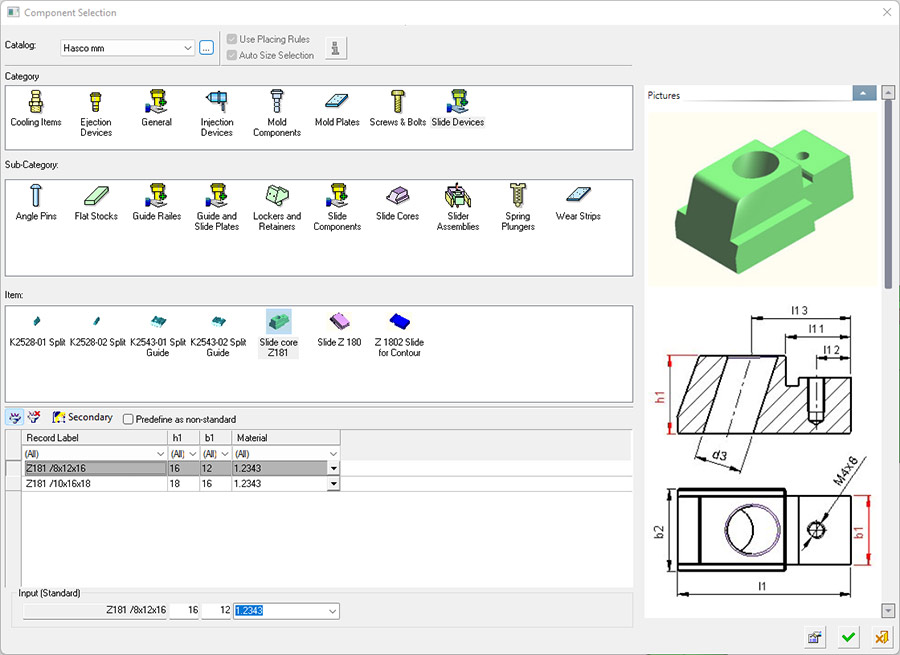This screenshot has height=655, width=900.
Task: Click the green 3D slide core picture
Action: click(763, 199)
